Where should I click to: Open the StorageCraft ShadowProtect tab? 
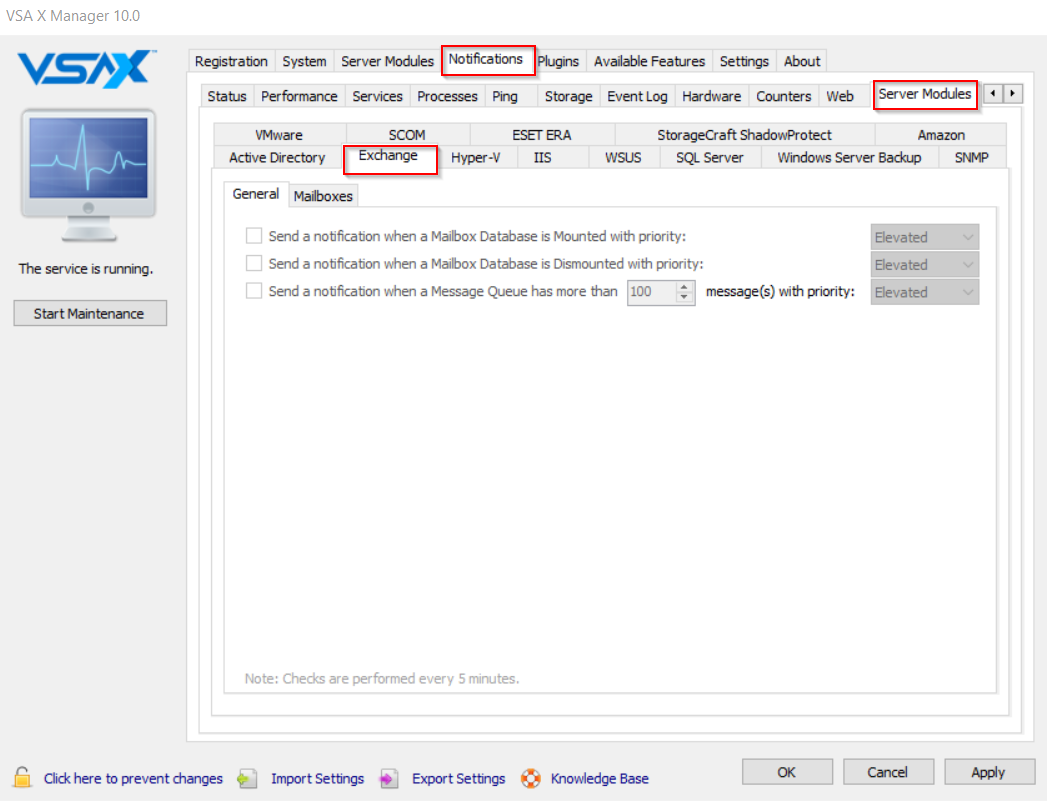744,135
